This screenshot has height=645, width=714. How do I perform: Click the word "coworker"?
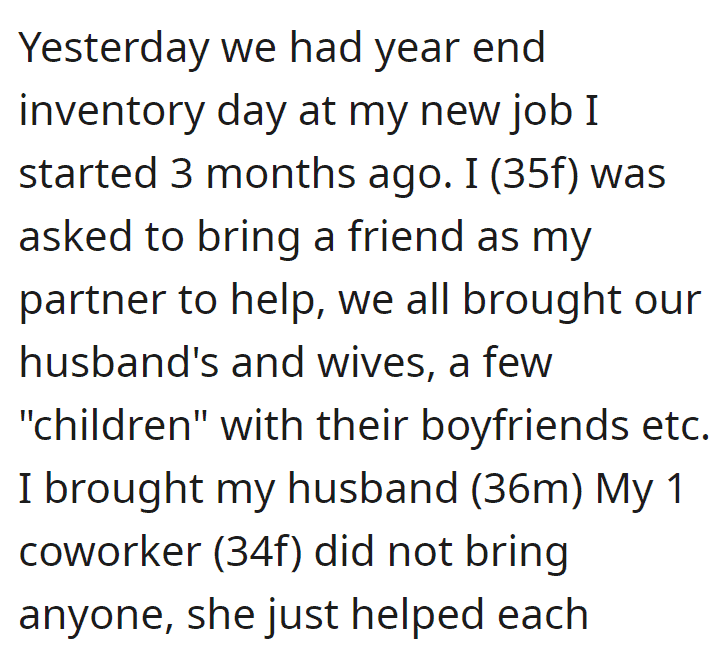[x=110, y=552]
